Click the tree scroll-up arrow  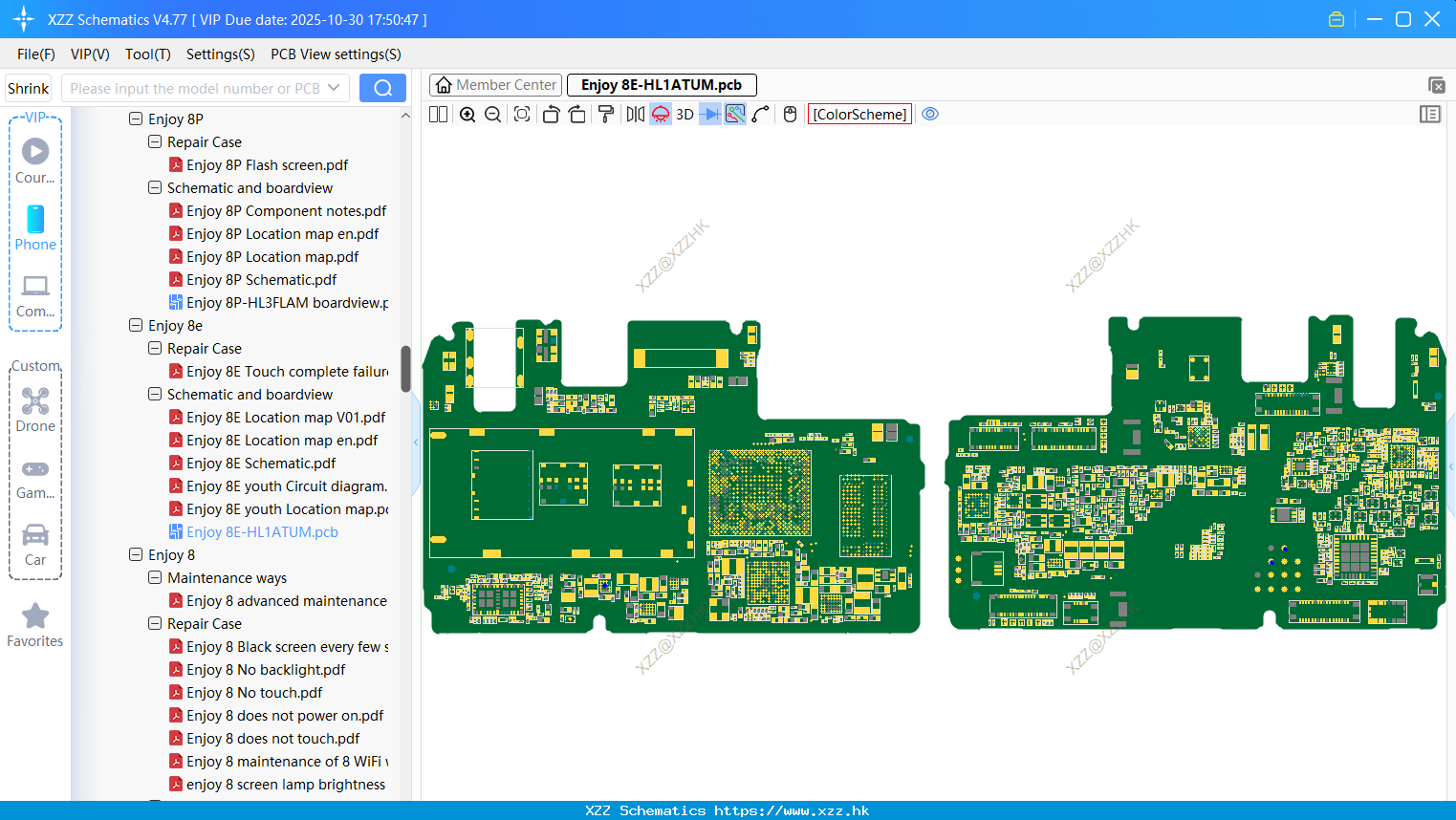point(405,116)
